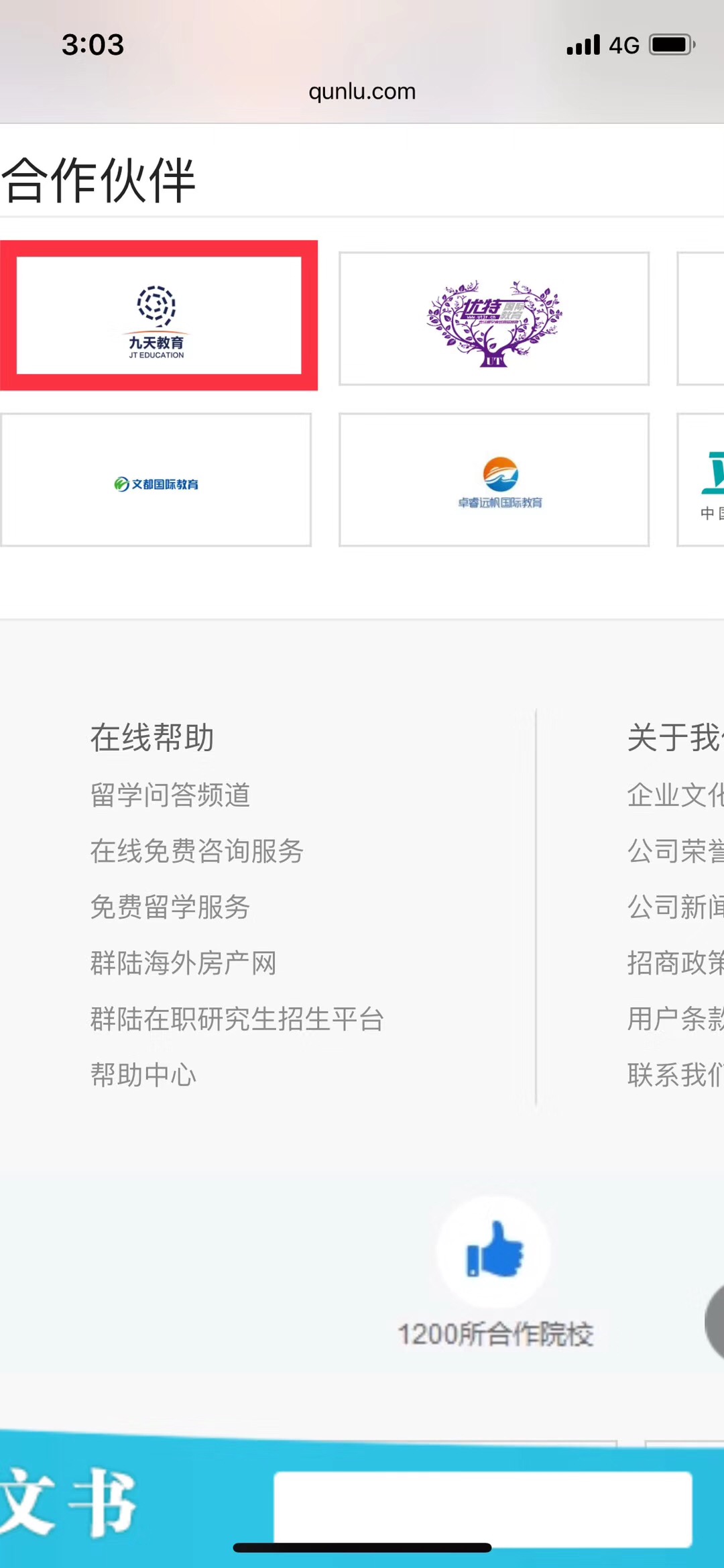Tap the 合作伙伴 section title
The image size is (724, 1568).
99,180
